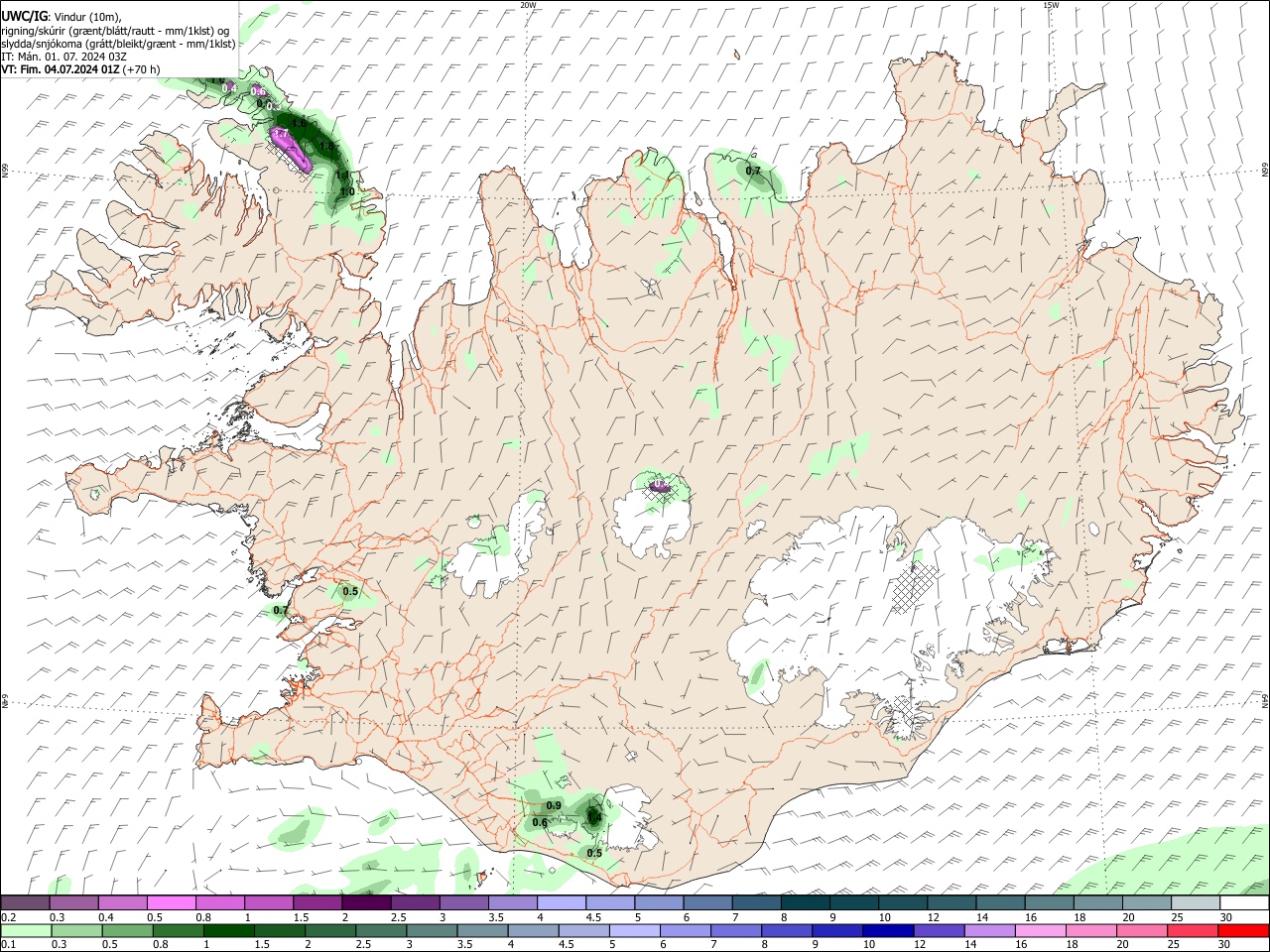1270x952 pixels.
Task: Click the 'VT: Fim. 04.07.2024 01Z (+70 h)' line
Action: point(80,69)
